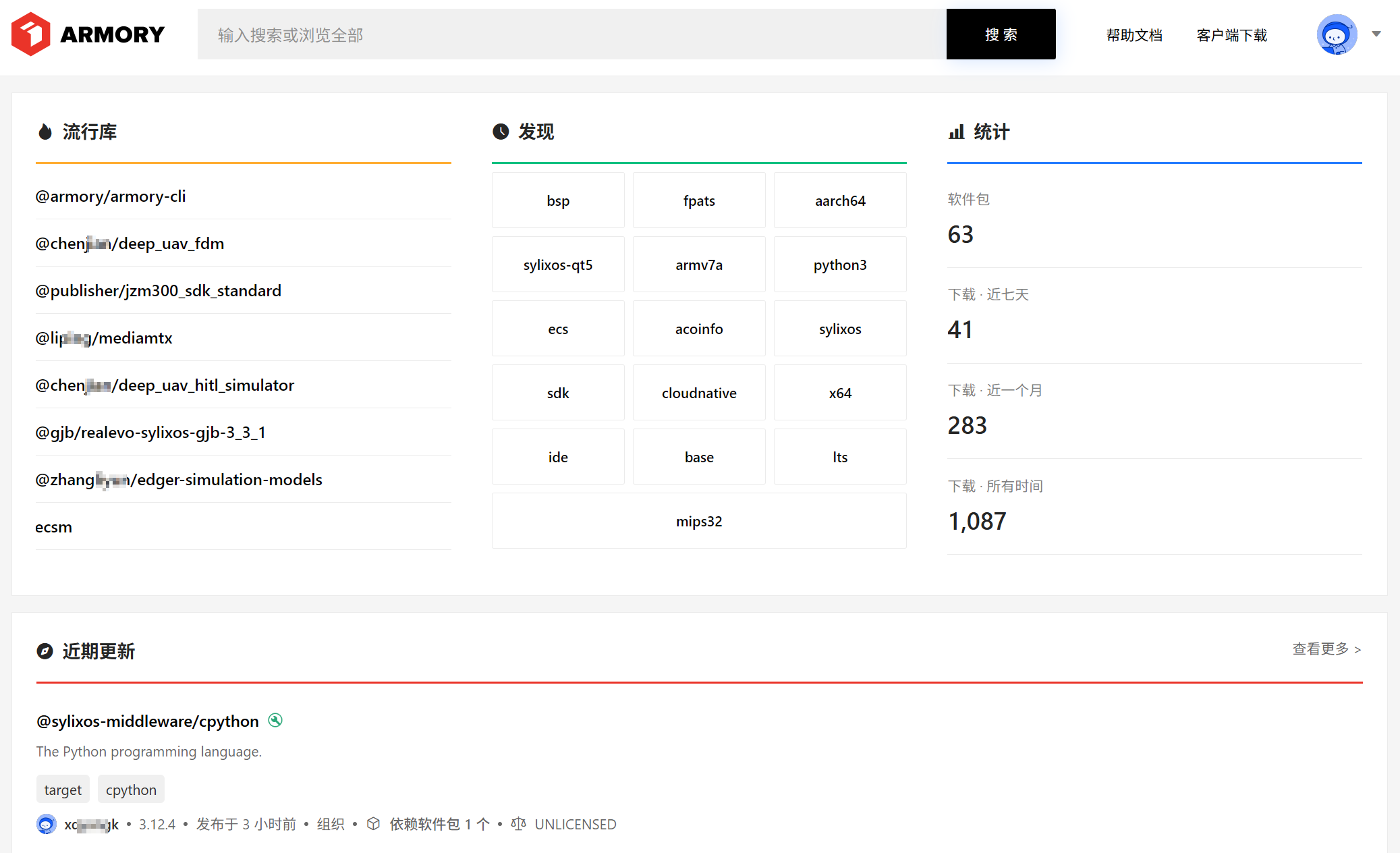
Task: Open deep_uav_hitl_simulator package link
Action: (165, 385)
